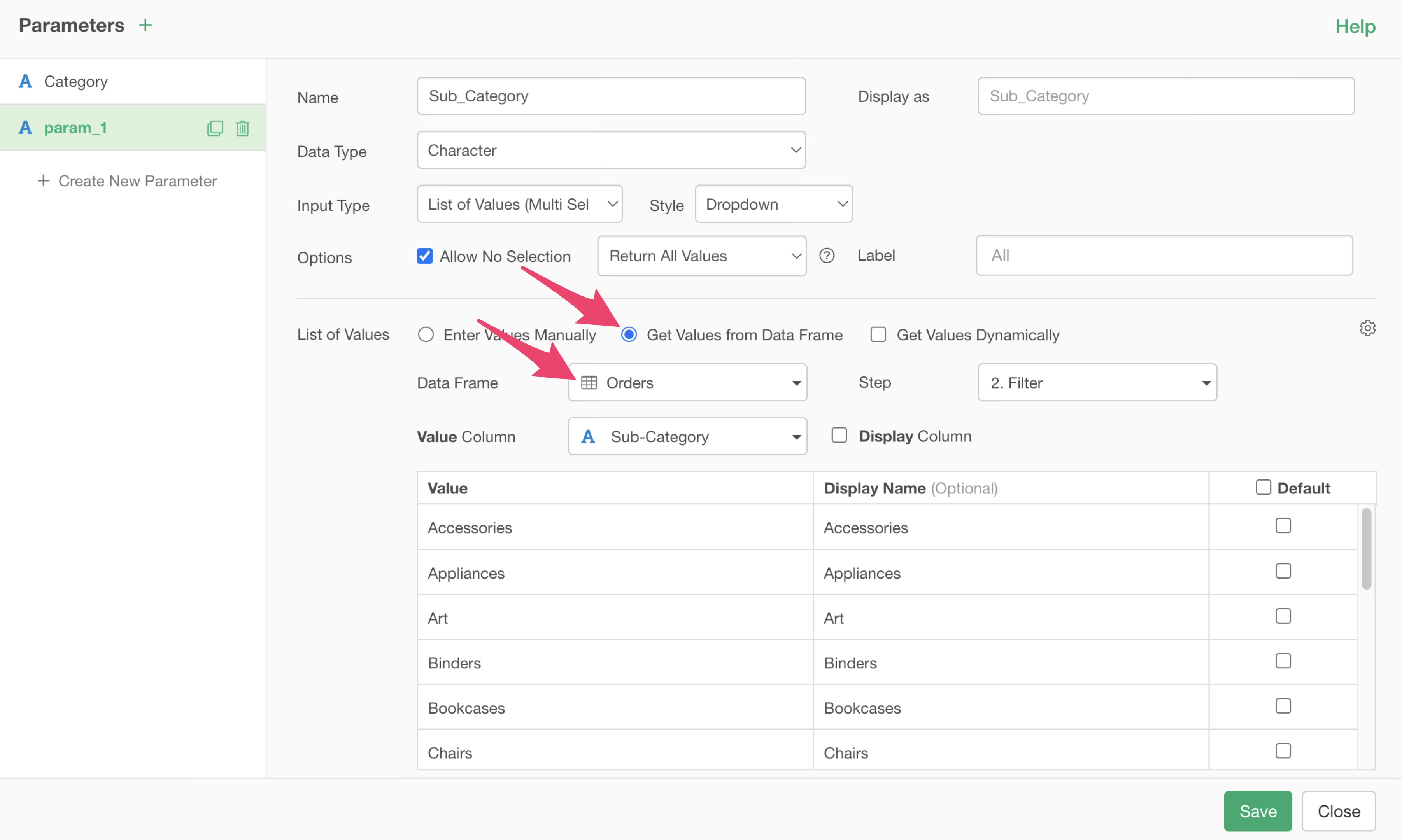
Task: Open the help question-mark icon next to Return All Values
Action: [x=827, y=256]
